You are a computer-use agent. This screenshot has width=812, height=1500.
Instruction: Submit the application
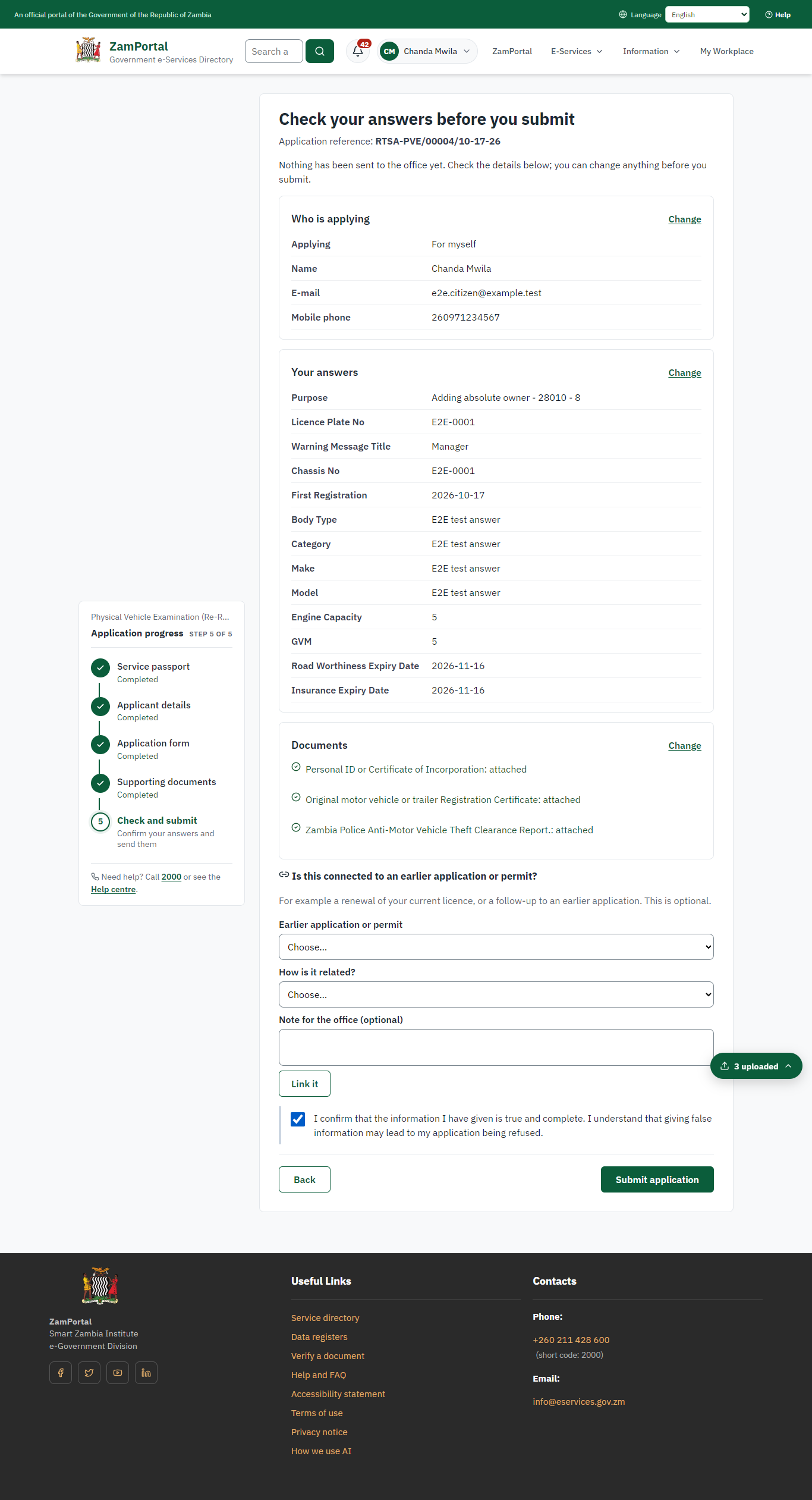point(657,1179)
